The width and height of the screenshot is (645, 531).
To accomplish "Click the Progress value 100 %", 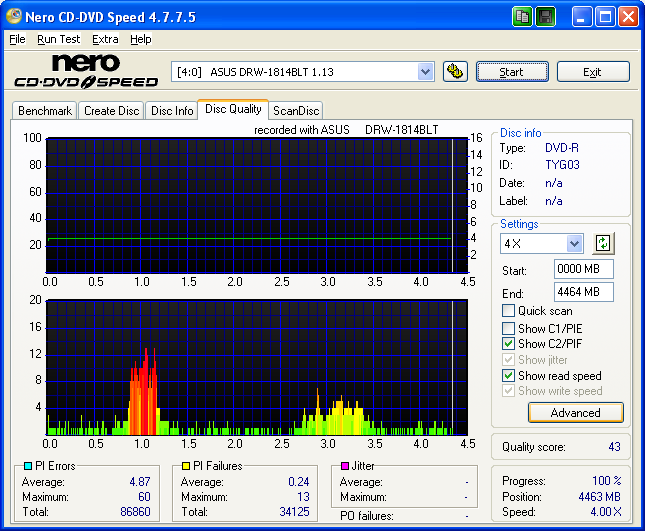I will [x=607, y=481].
